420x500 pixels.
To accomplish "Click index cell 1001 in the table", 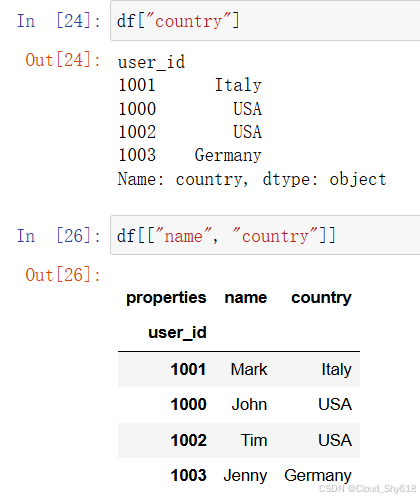I will [x=188, y=369].
